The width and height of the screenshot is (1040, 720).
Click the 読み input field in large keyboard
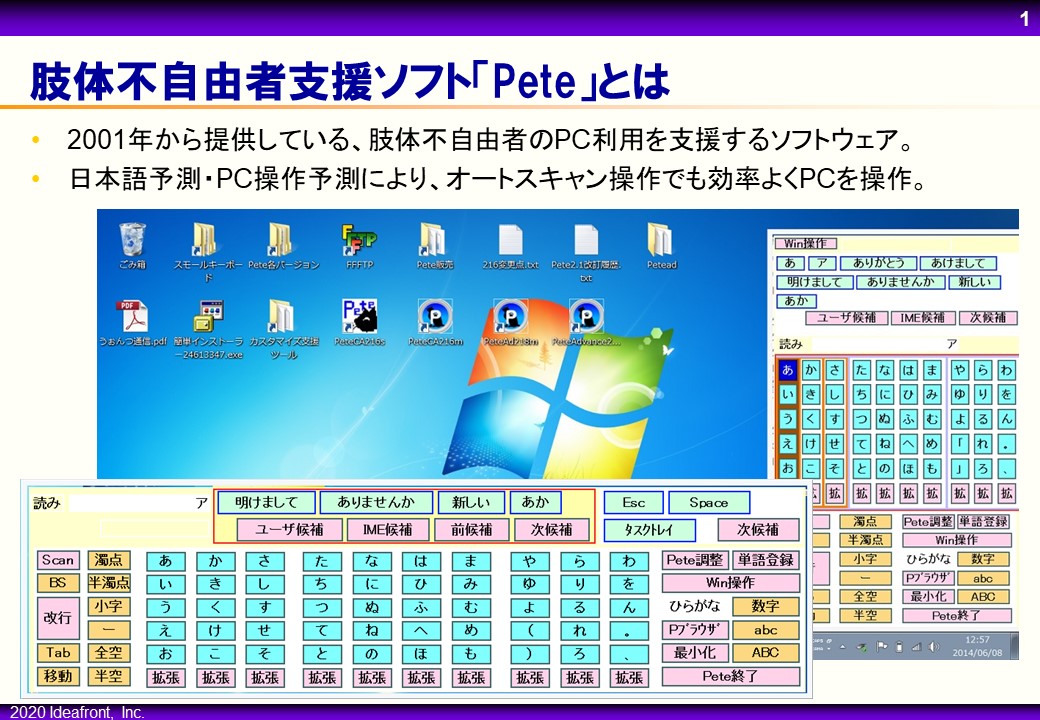(x=139, y=503)
